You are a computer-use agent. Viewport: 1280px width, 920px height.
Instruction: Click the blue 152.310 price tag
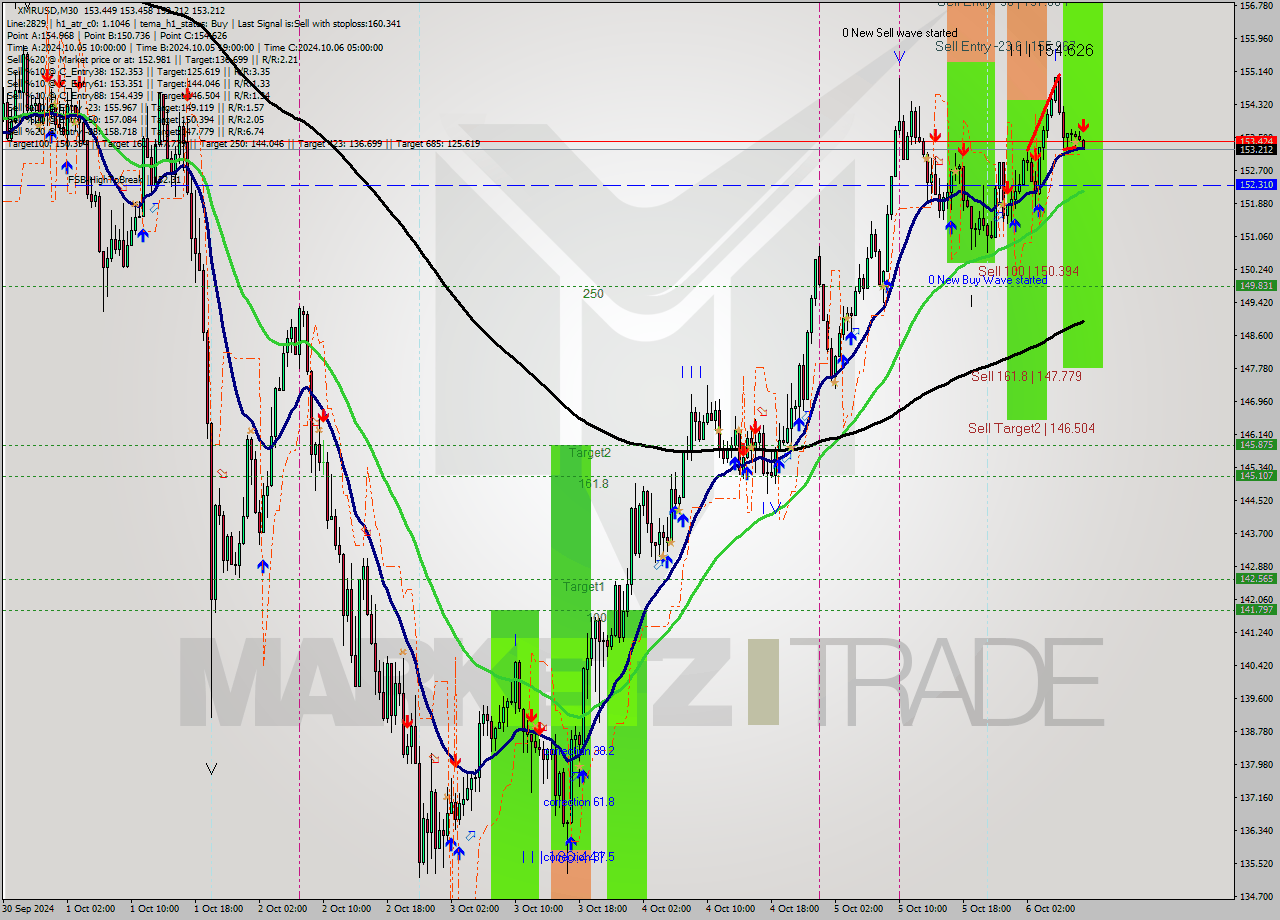point(1256,185)
